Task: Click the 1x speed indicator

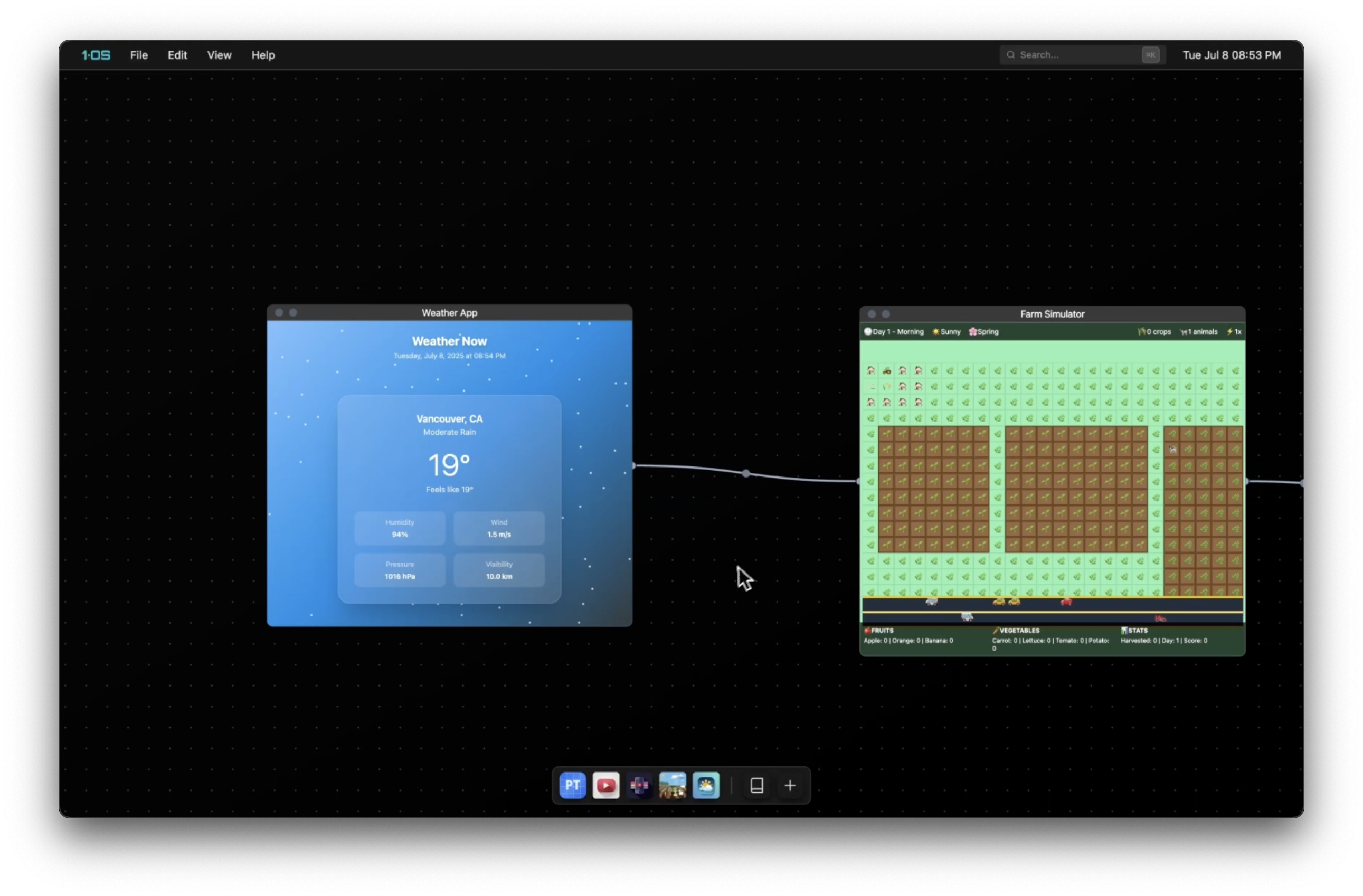Action: click(x=1234, y=331)
